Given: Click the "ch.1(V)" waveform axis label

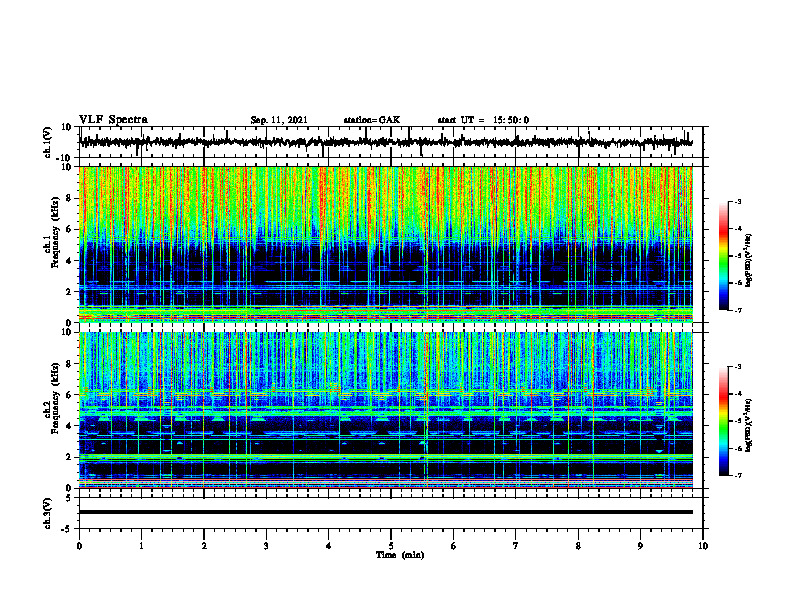Looking at the screenshot, I should click(47, 142).
